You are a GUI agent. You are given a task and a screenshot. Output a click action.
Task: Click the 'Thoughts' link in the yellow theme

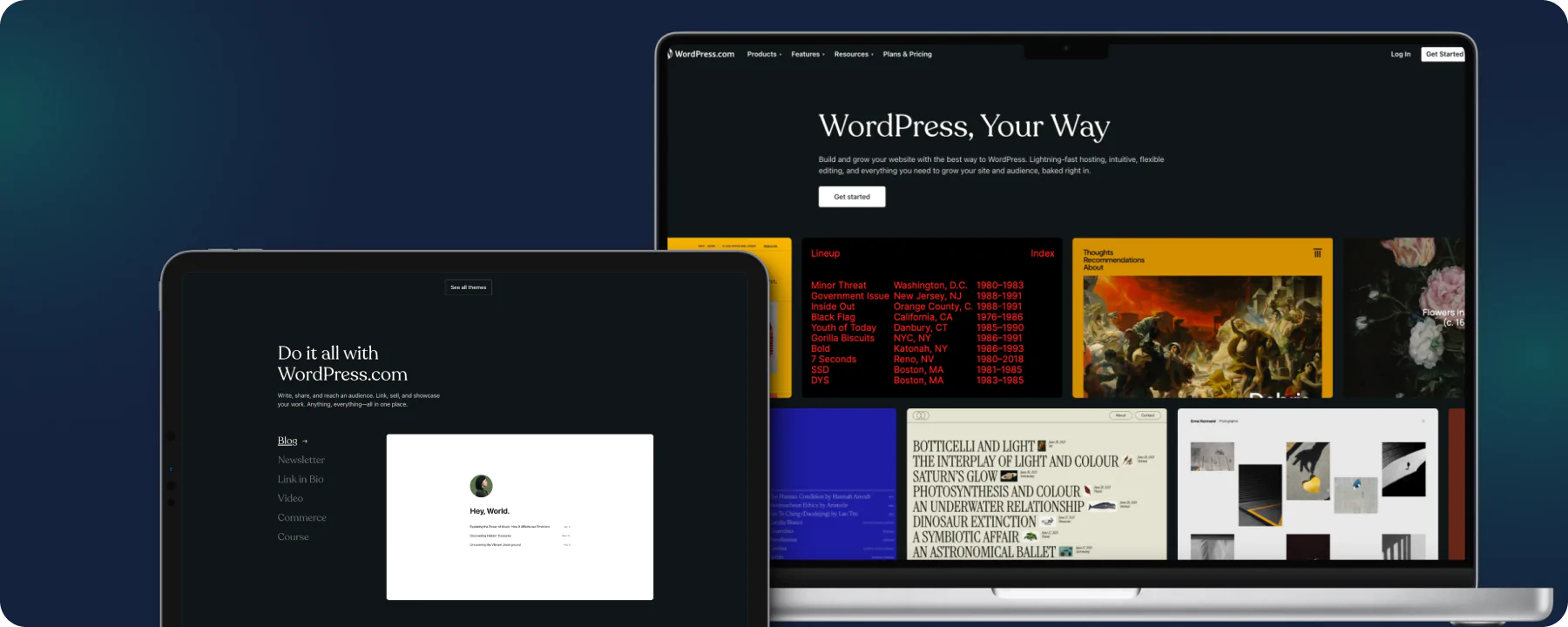(1098, 253)
